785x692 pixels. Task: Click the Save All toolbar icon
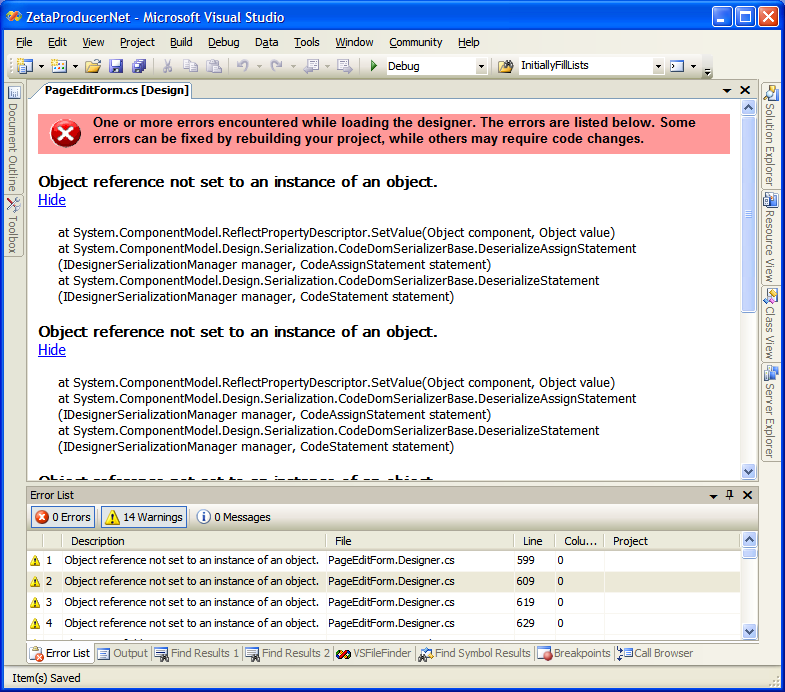(x=139, y=66)
